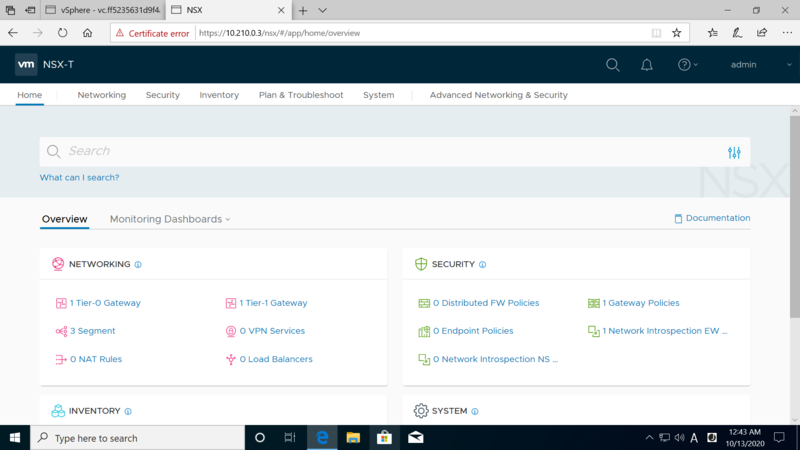The width and height of the screenshot is (800, 450).
Task: Click the Networking info icon
Action: point(138,265)
